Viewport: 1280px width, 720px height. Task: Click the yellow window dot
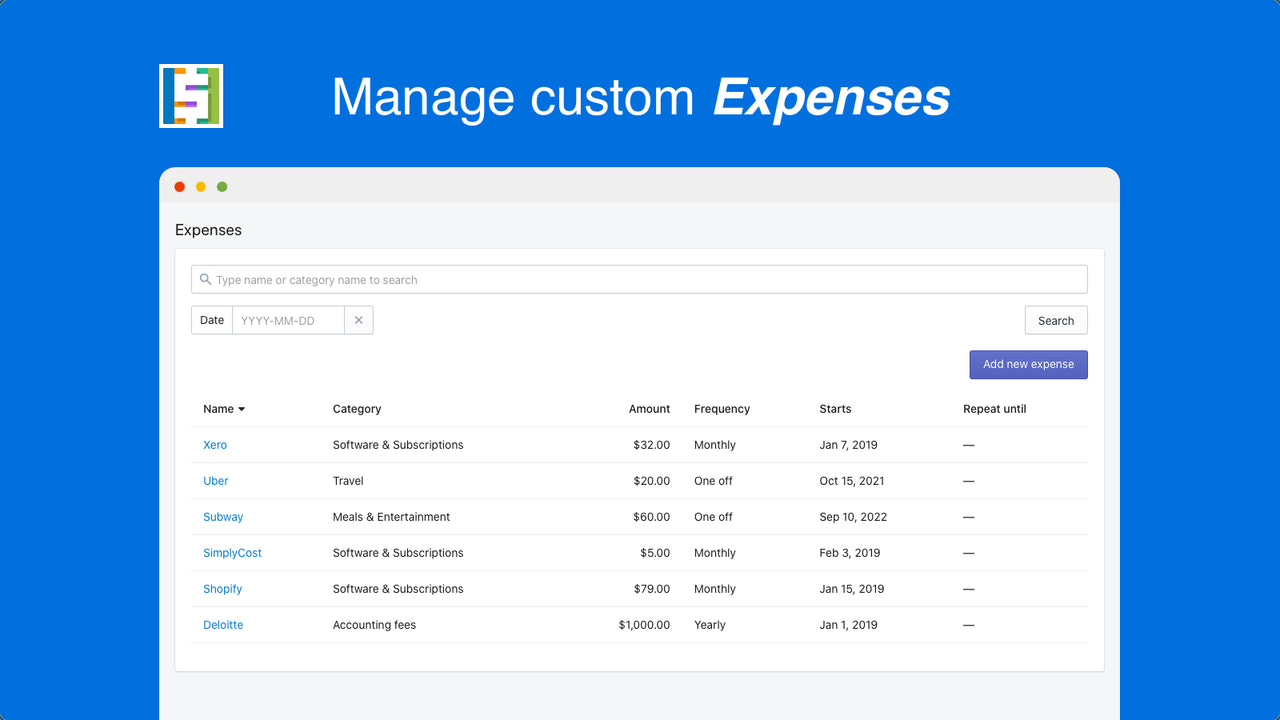coord(200,186)
